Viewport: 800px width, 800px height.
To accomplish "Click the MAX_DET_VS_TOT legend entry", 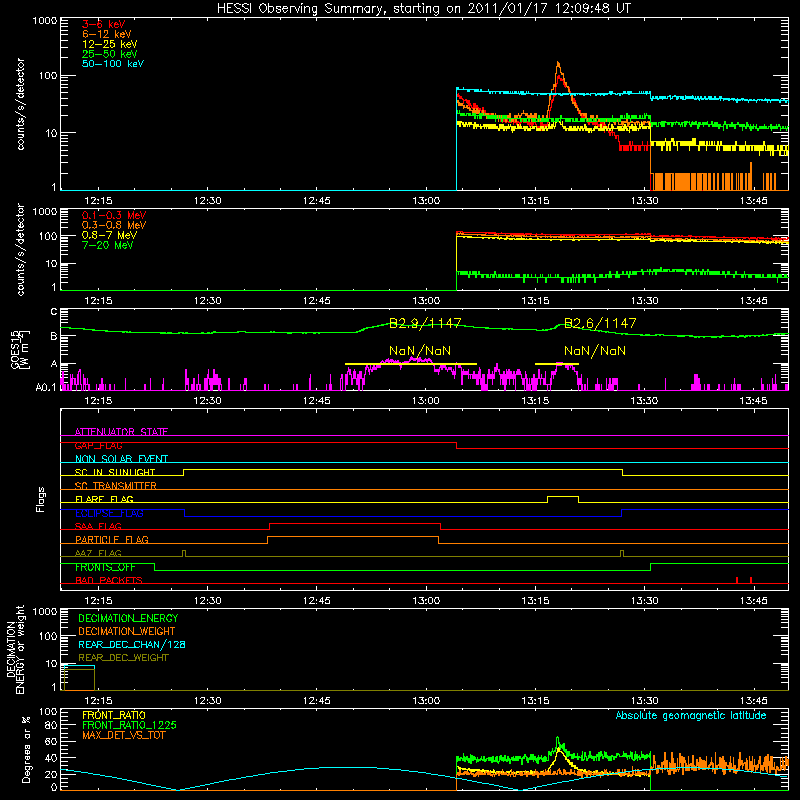I will coord(123,735).
